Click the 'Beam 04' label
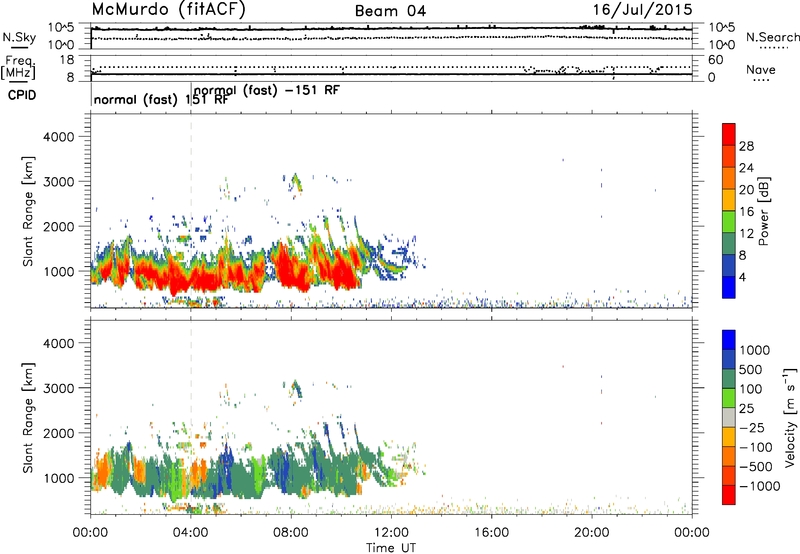Screen dimensions: 800x554 coord(390,11)
